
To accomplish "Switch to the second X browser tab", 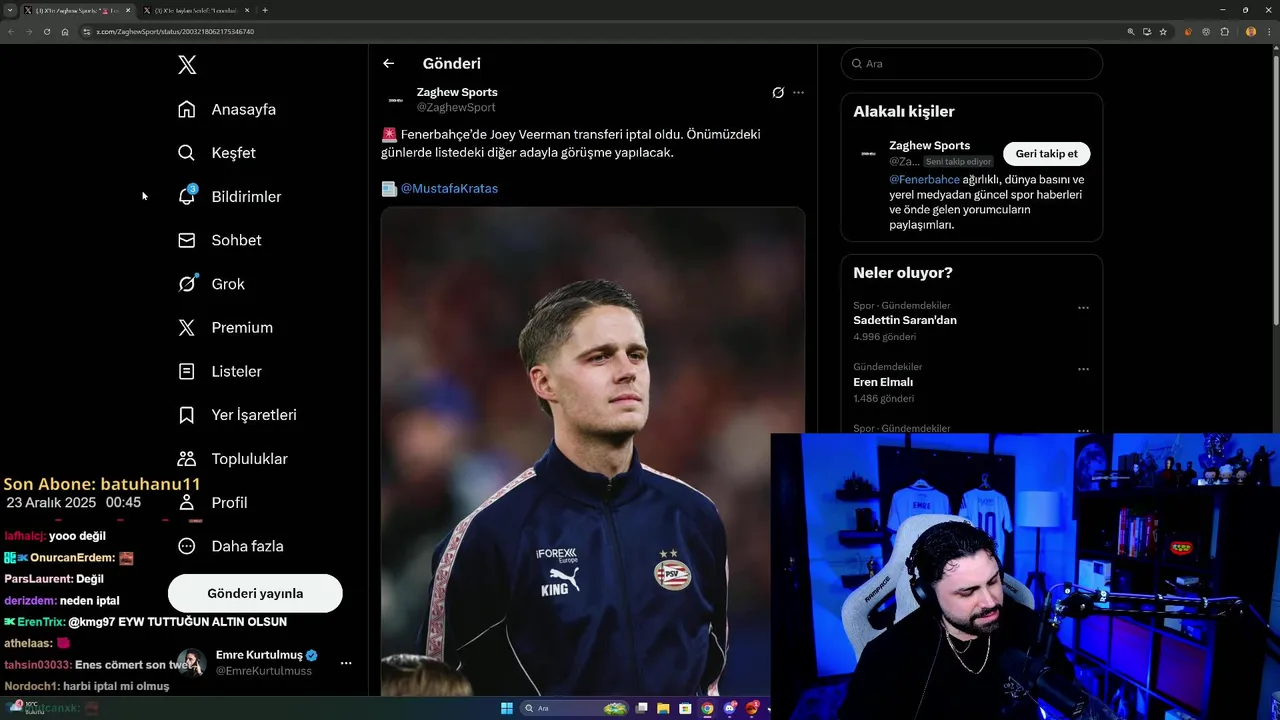I will [196, 10].
